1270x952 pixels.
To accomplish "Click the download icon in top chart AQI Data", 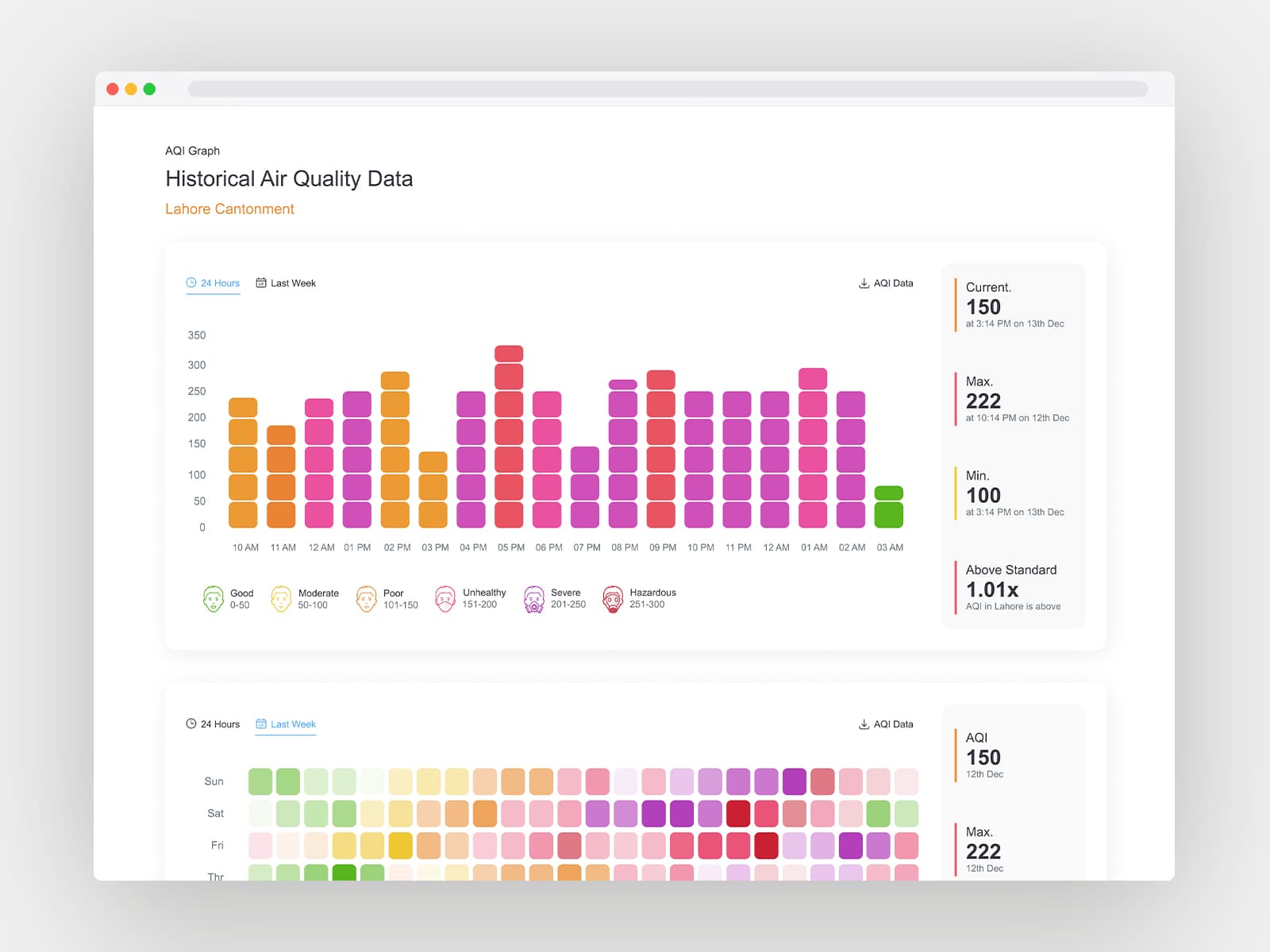I will pyautogui.click(x=864, y=283).
